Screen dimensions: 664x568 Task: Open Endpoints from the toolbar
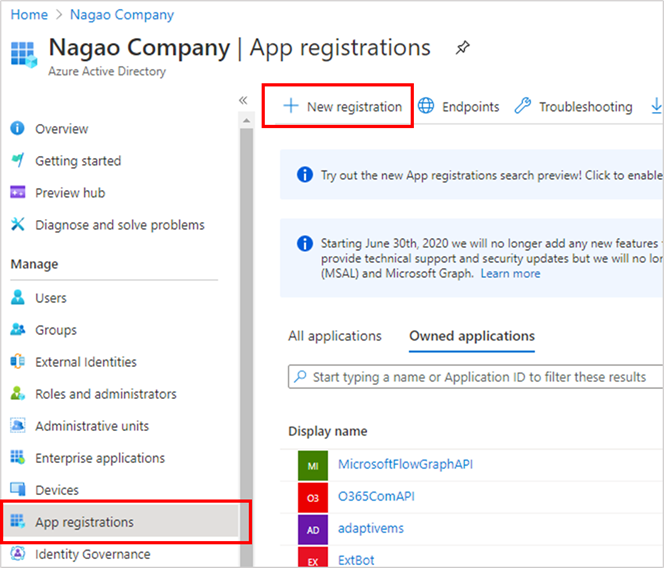(470, 107)
